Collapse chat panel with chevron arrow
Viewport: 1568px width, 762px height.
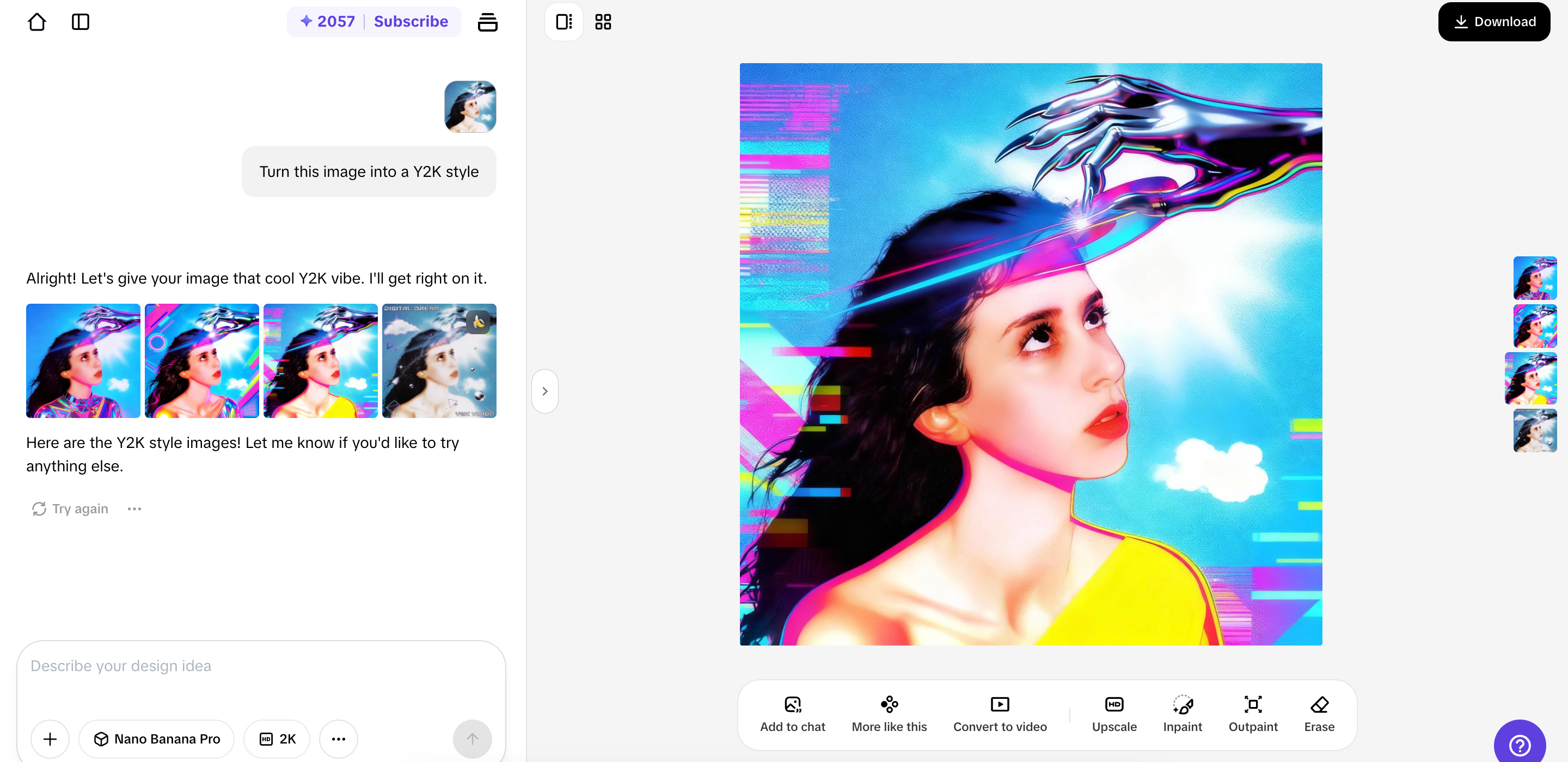click(x=544, y=391)
